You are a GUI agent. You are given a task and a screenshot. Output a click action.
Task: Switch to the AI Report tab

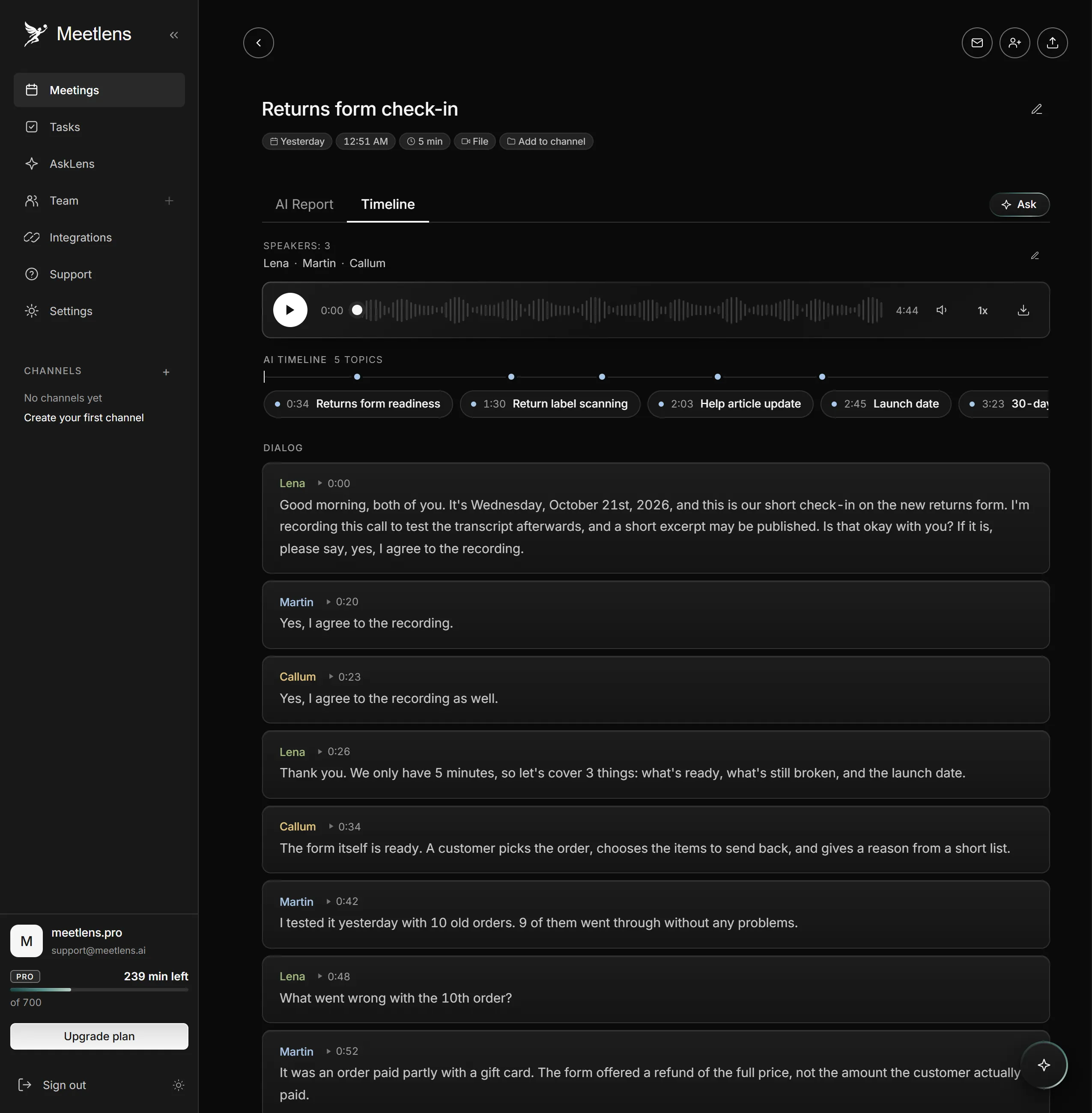[x=304, y=204]
